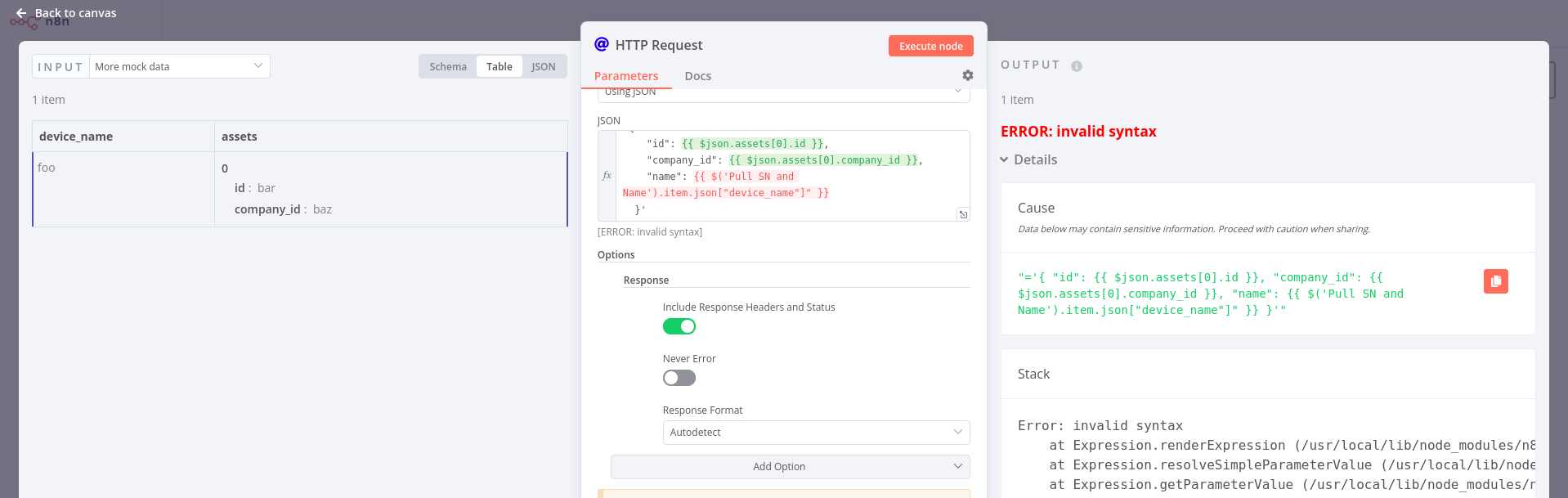Click the copy error cause icon
This screenshot has width=1568, height=498.
pyautogui.click(x=1495, y=281)
